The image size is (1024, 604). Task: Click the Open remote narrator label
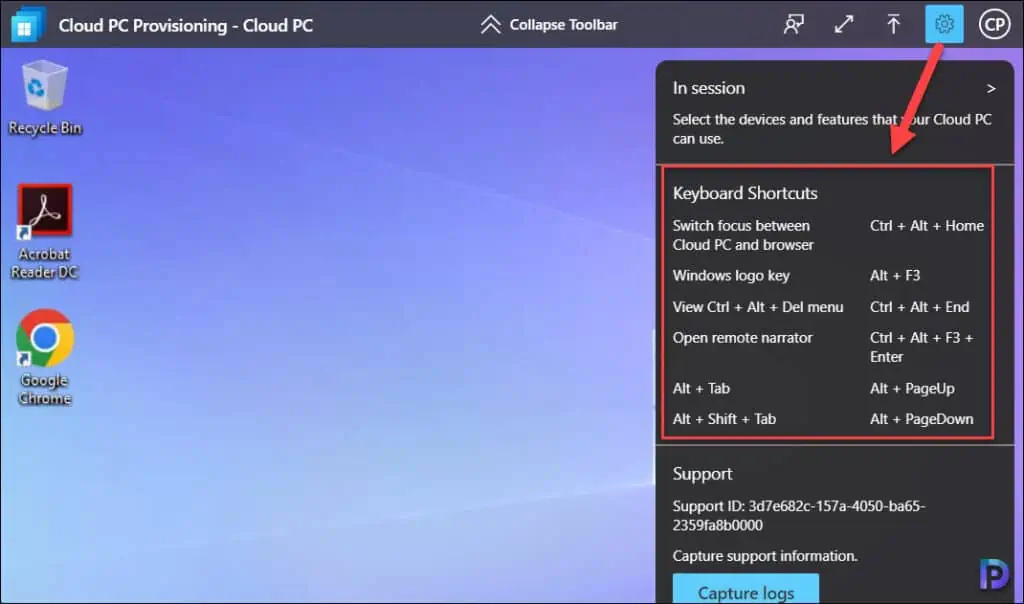[x=743, y=338]
